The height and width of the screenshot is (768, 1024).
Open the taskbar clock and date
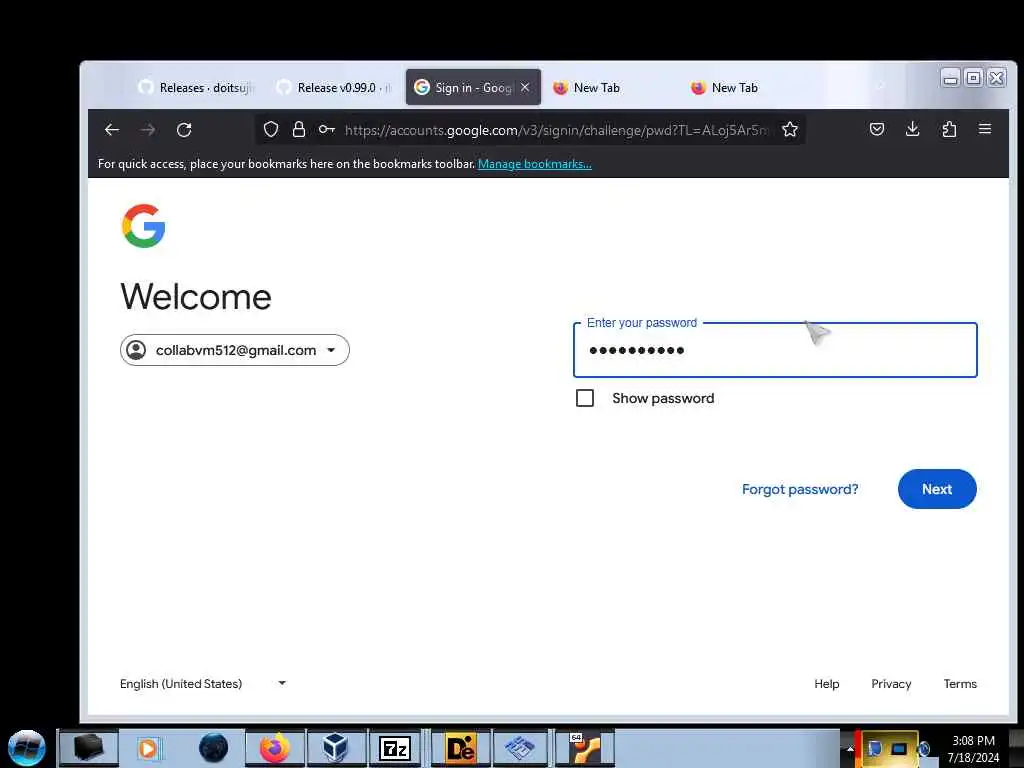click(x=973, y=749)
